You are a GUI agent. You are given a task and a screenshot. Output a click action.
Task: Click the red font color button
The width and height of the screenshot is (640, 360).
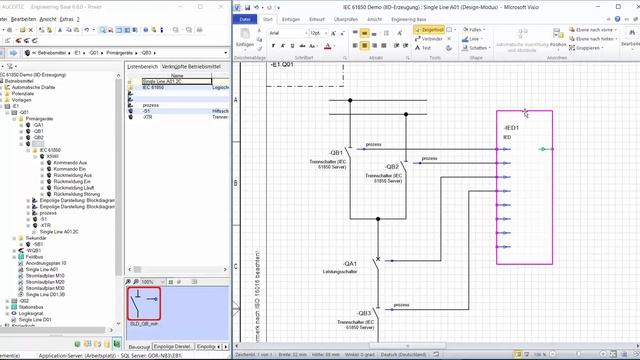[x=327, y=46]
